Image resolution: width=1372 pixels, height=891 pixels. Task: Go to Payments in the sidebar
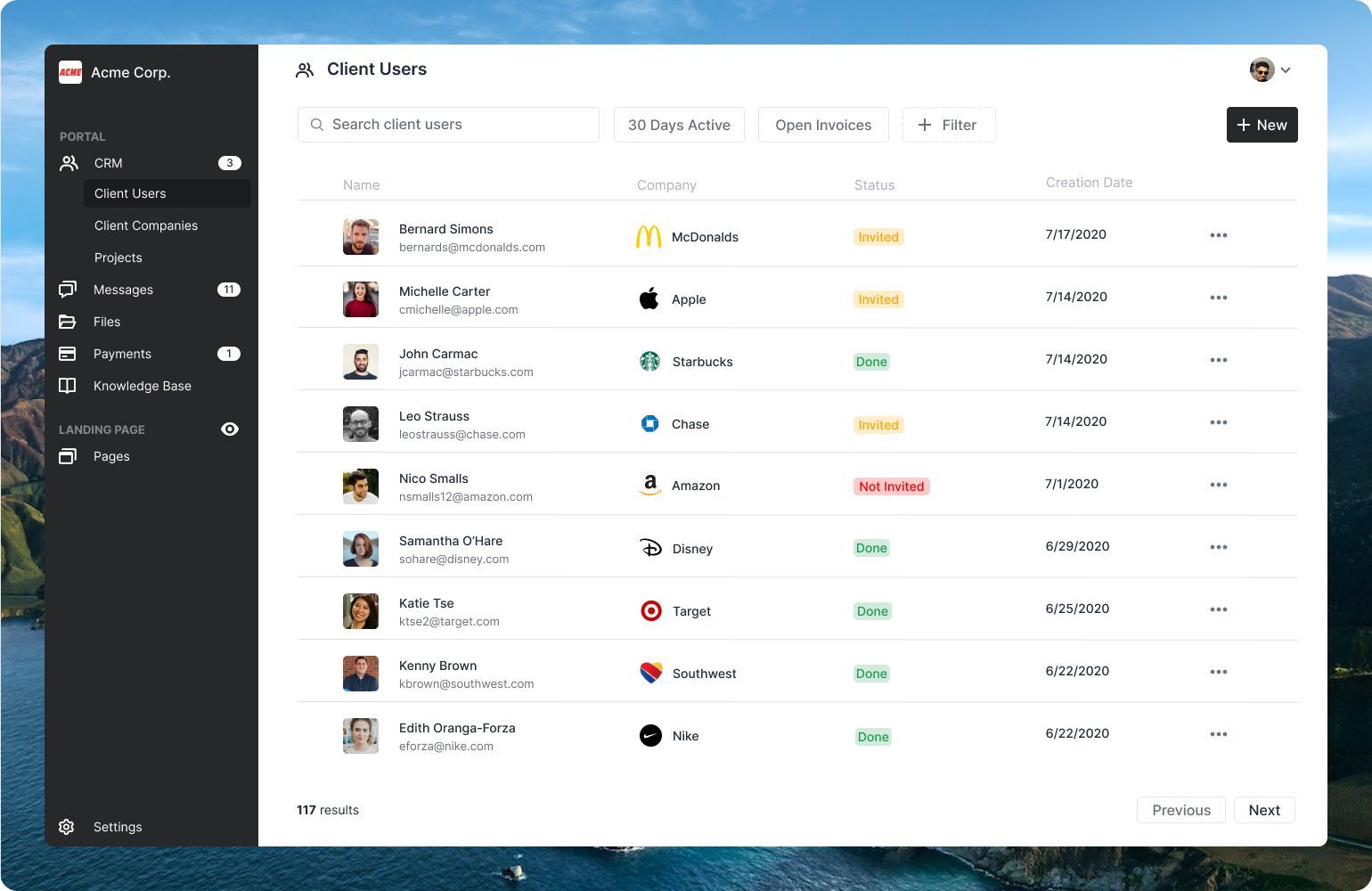(x=122, y=354)
